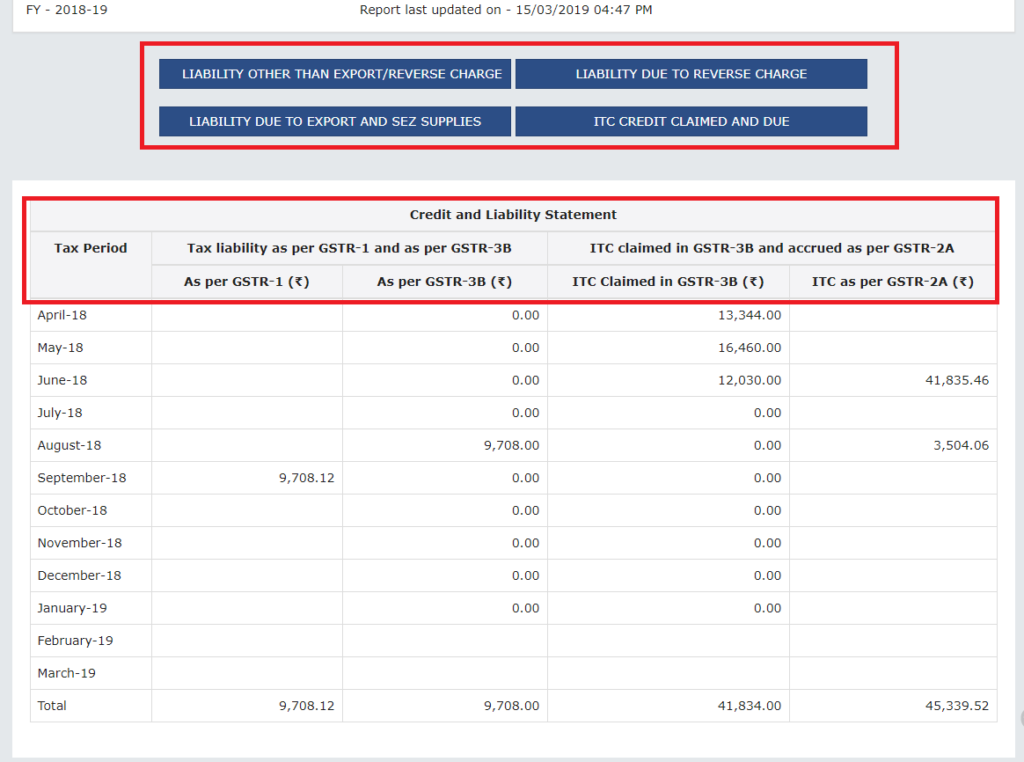Select the February-19 tax period
This screenshot has height=762, width=1024.
[75, 641]
